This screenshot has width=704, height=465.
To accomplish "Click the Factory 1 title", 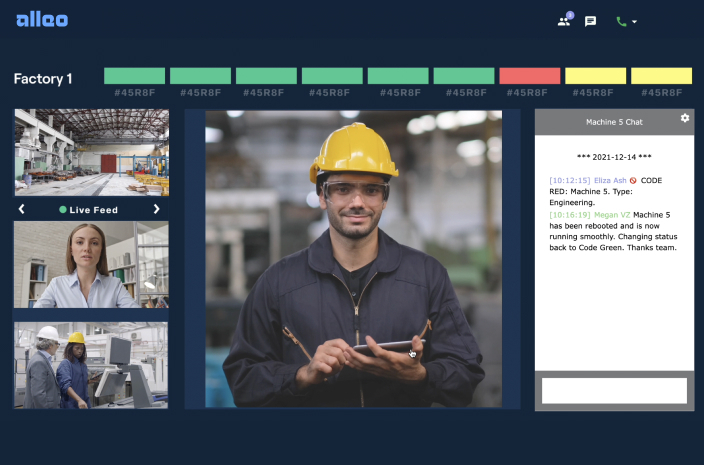I will (x=43, y=79).
